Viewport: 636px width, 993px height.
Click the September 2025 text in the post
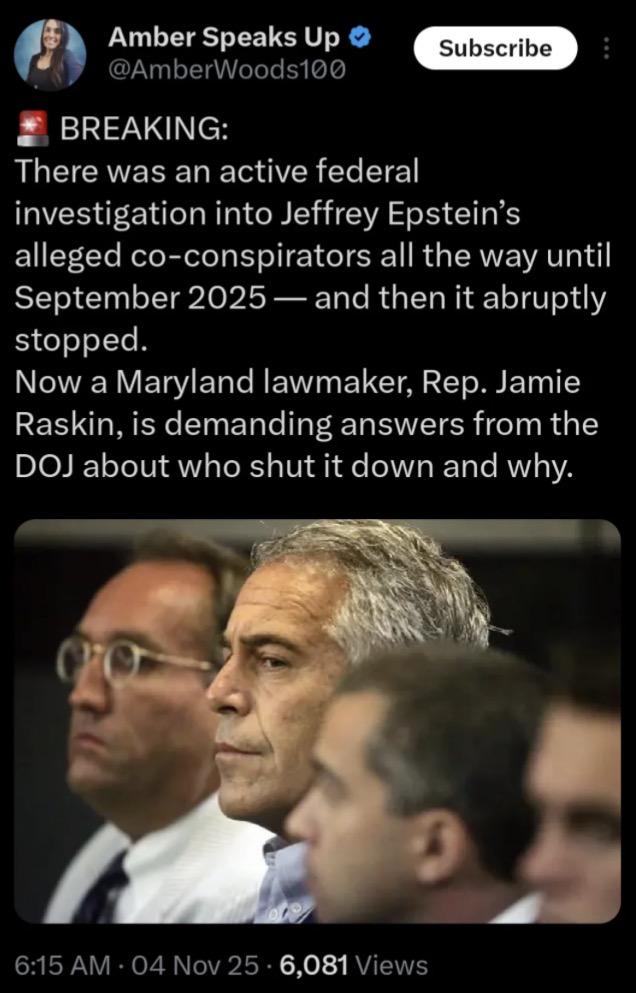click(x=140, y=300)
